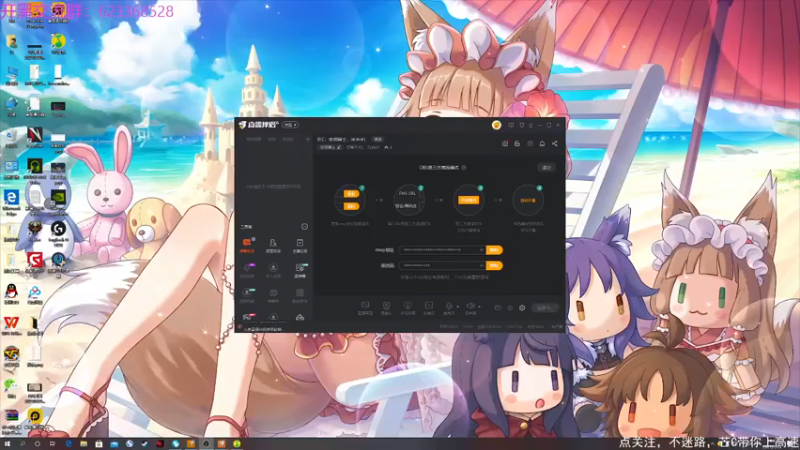800x450 pixels.
Task: Expand the speaker options arrow
Action: 479,307
